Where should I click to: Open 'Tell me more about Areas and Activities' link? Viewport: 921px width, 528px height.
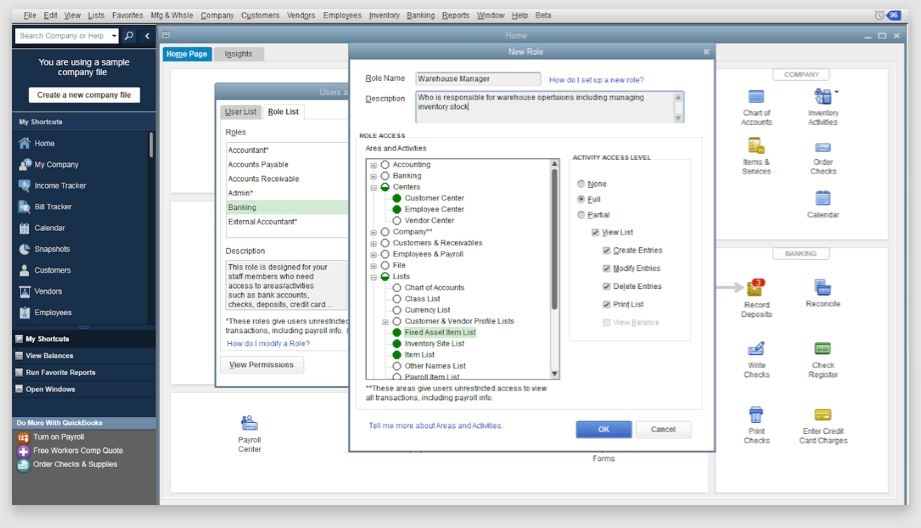[435, 426]
